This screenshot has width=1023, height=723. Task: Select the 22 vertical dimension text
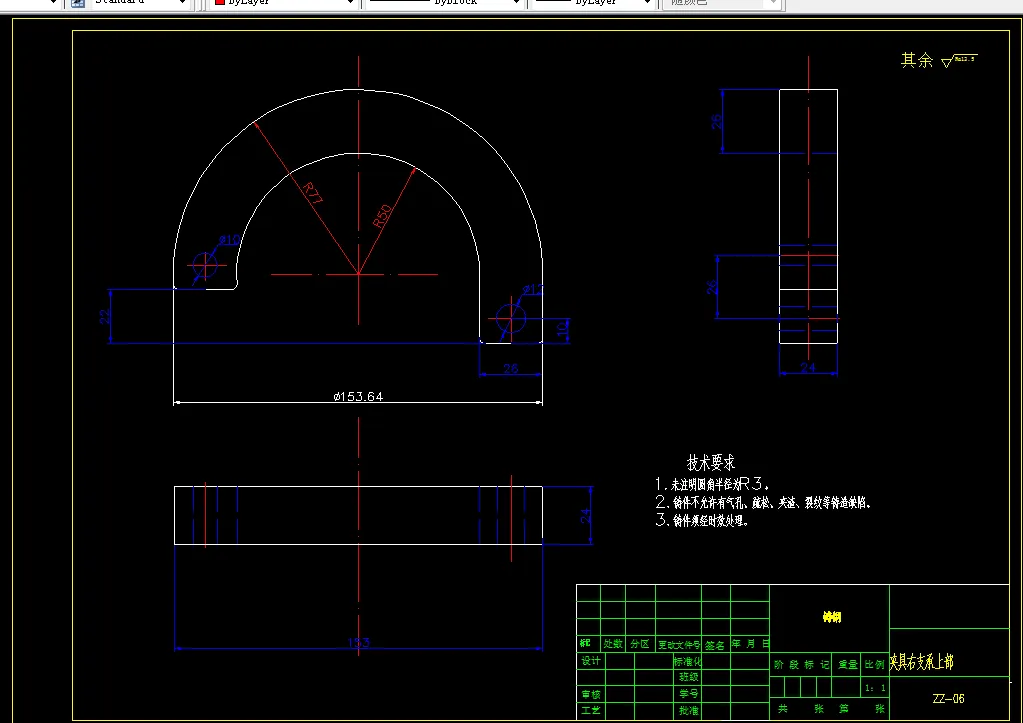click(x=104, y=316)
